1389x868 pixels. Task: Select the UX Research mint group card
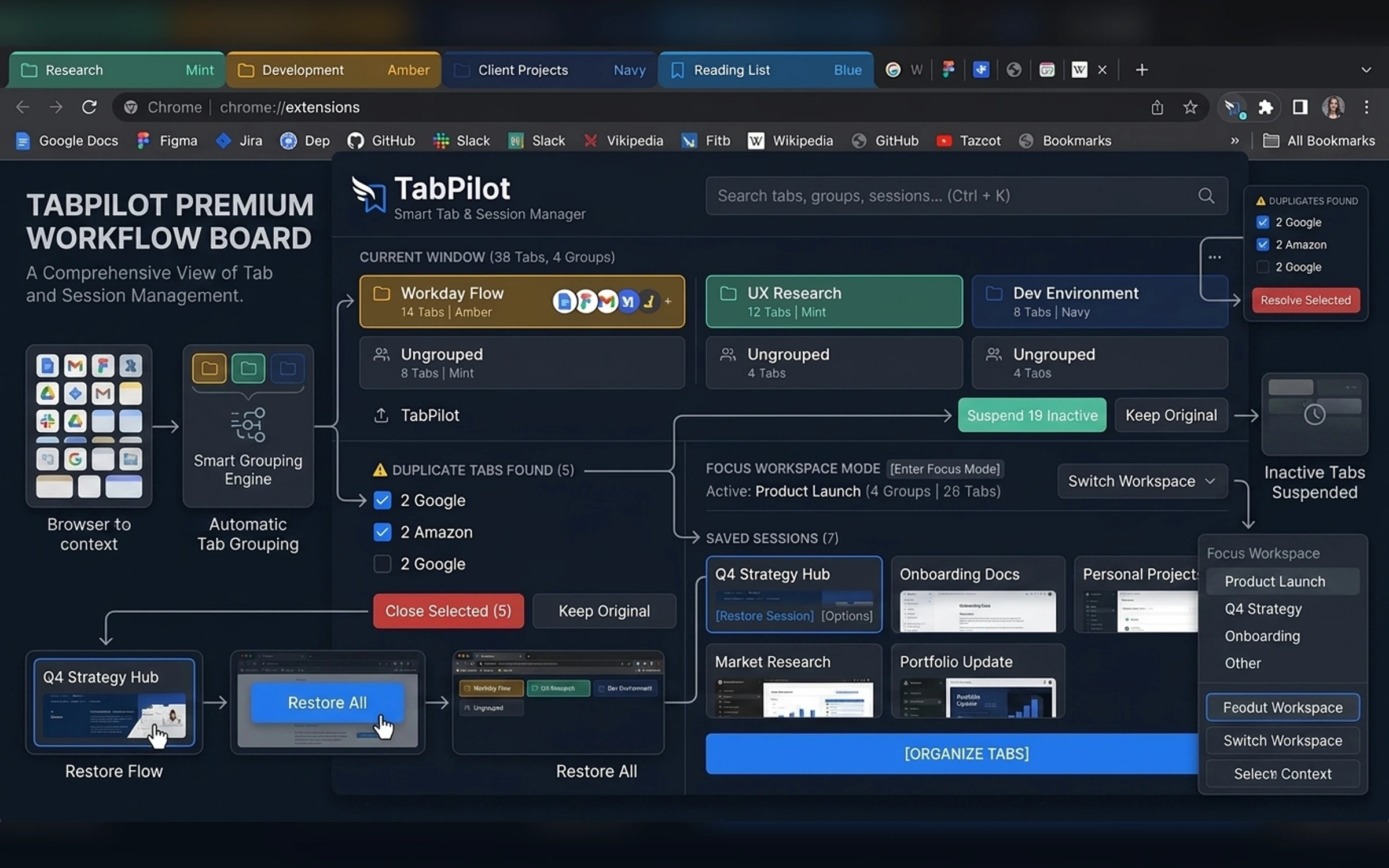pyautogui.click(x=834, y=301)
